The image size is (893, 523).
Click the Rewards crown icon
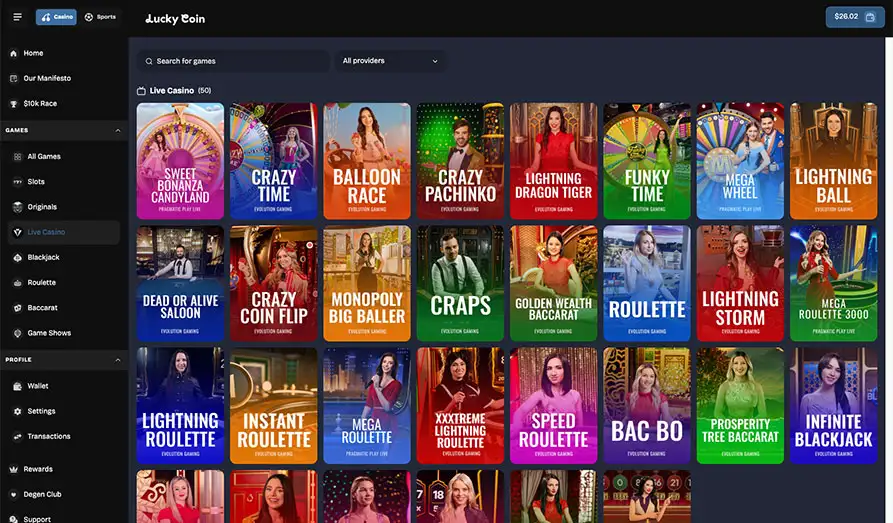[14, 469]
